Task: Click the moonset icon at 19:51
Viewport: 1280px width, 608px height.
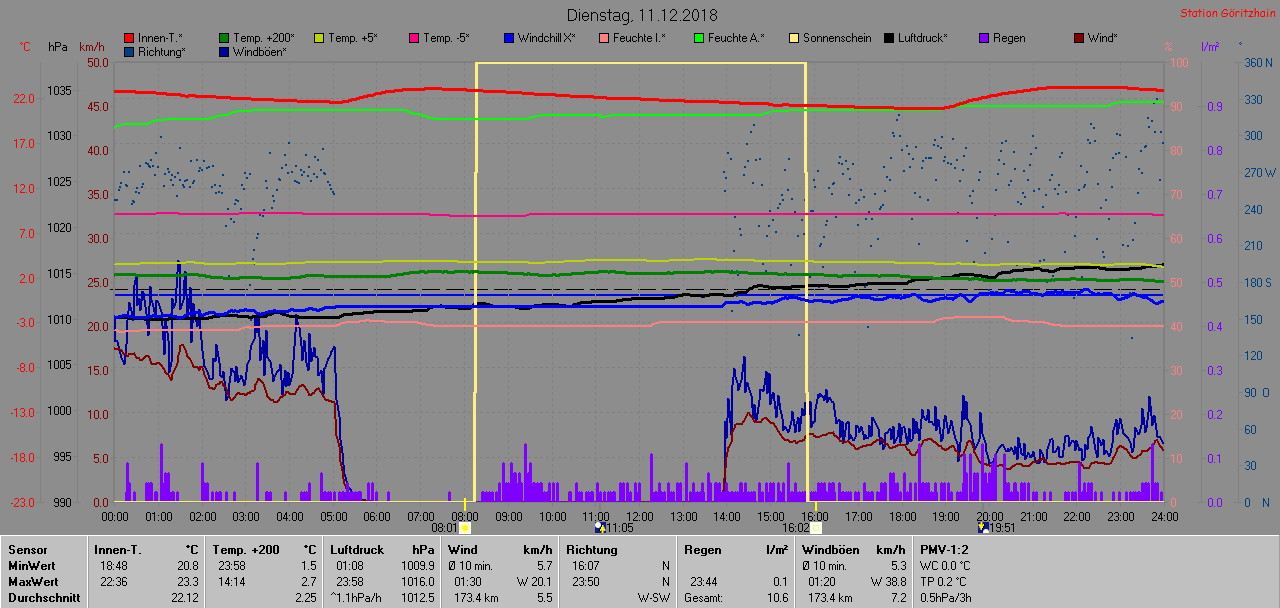Action: pos(982,527)
